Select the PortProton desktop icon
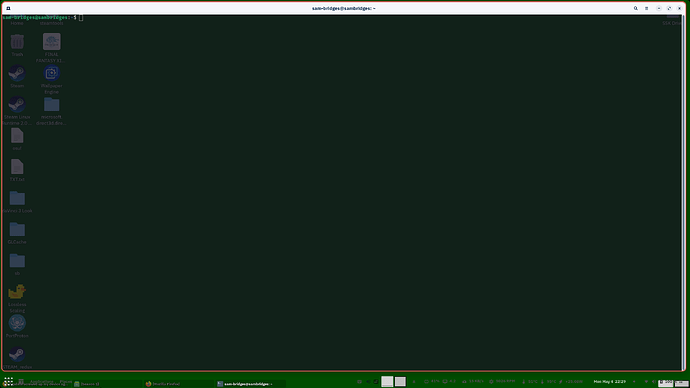The height and width of the screenshot is (388, 690). pyautogui.click(x=17, y=326)
